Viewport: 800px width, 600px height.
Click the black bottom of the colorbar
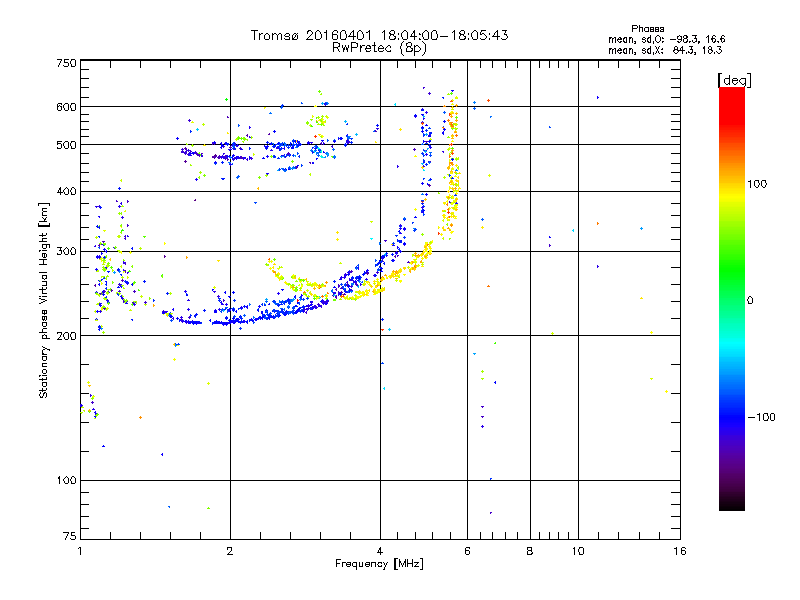732,505
